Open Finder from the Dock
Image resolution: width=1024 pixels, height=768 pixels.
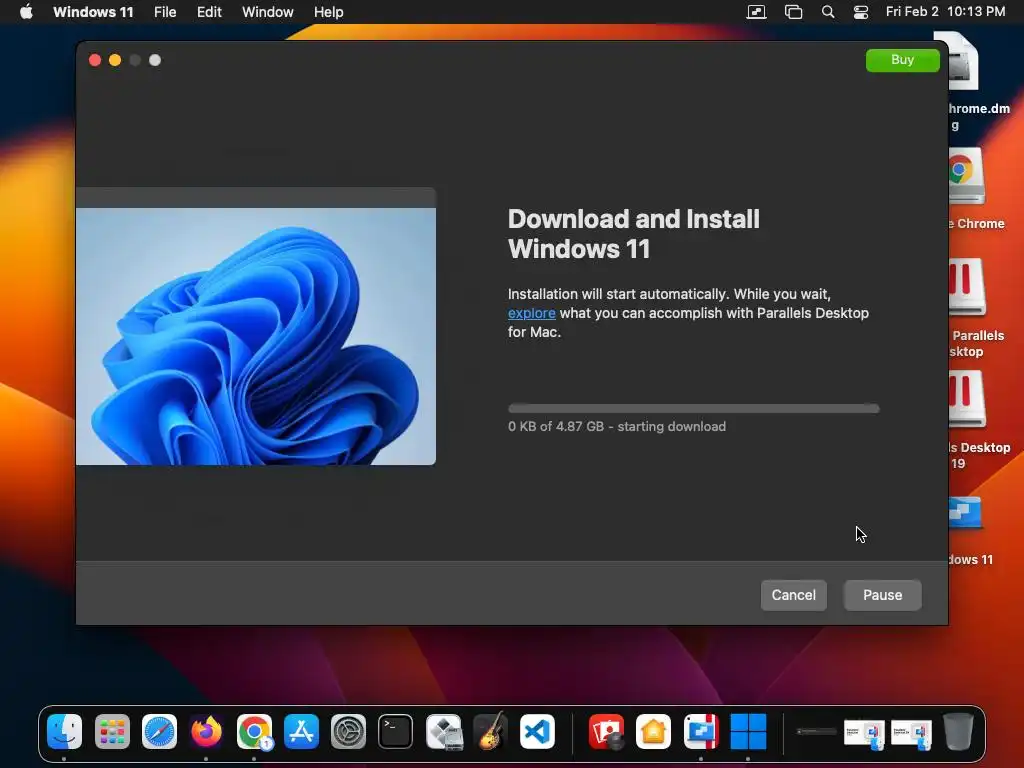65,731
